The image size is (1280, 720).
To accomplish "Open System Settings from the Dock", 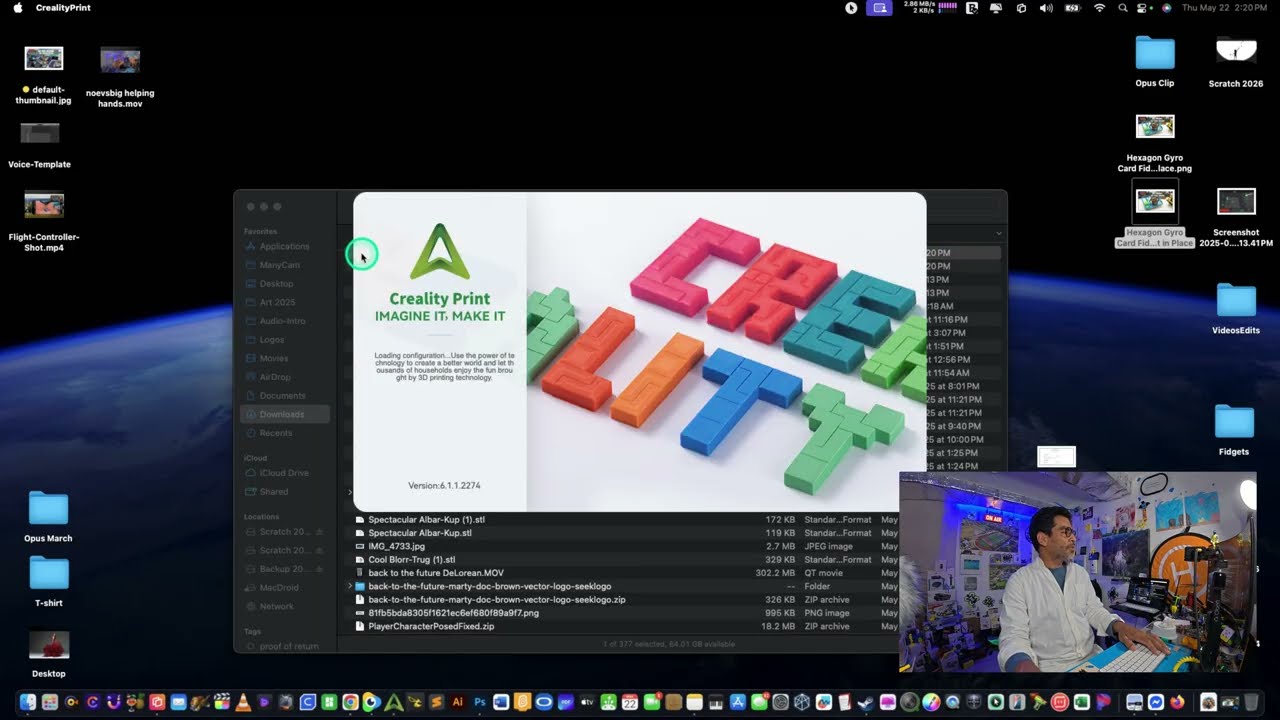I will (x=781, y=702).
